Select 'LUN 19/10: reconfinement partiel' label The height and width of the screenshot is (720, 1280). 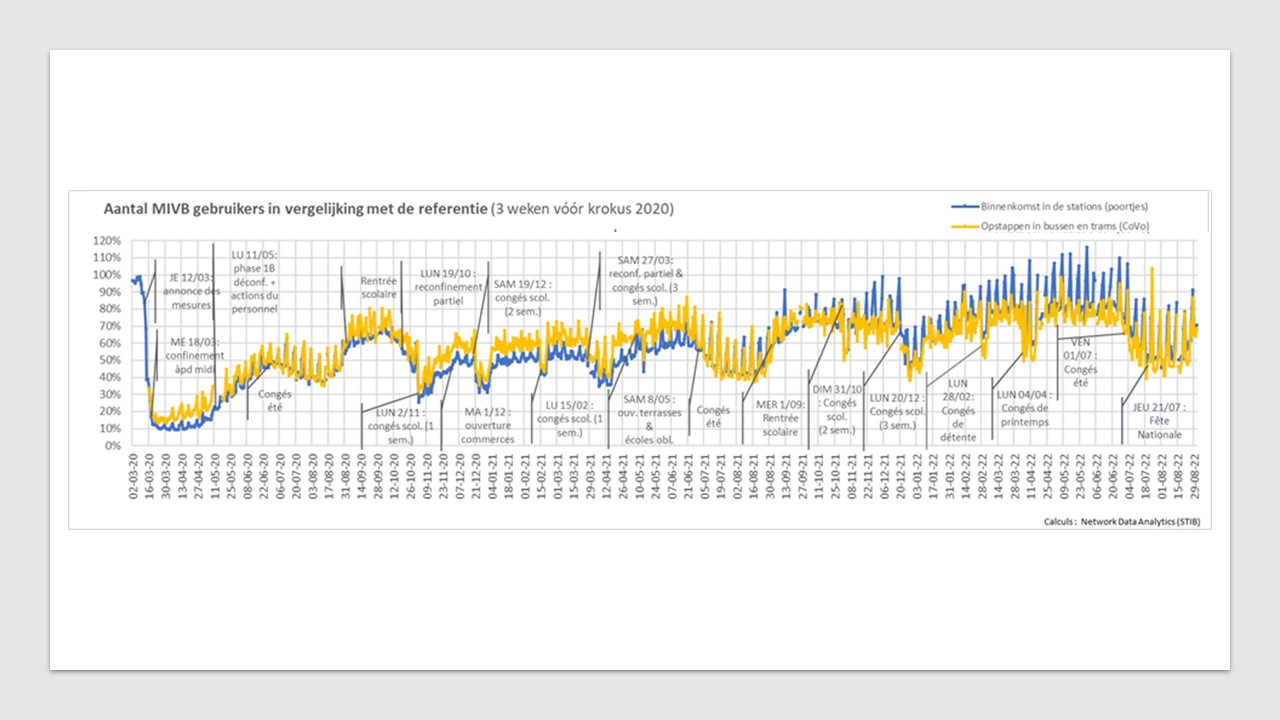pos(448,286)
